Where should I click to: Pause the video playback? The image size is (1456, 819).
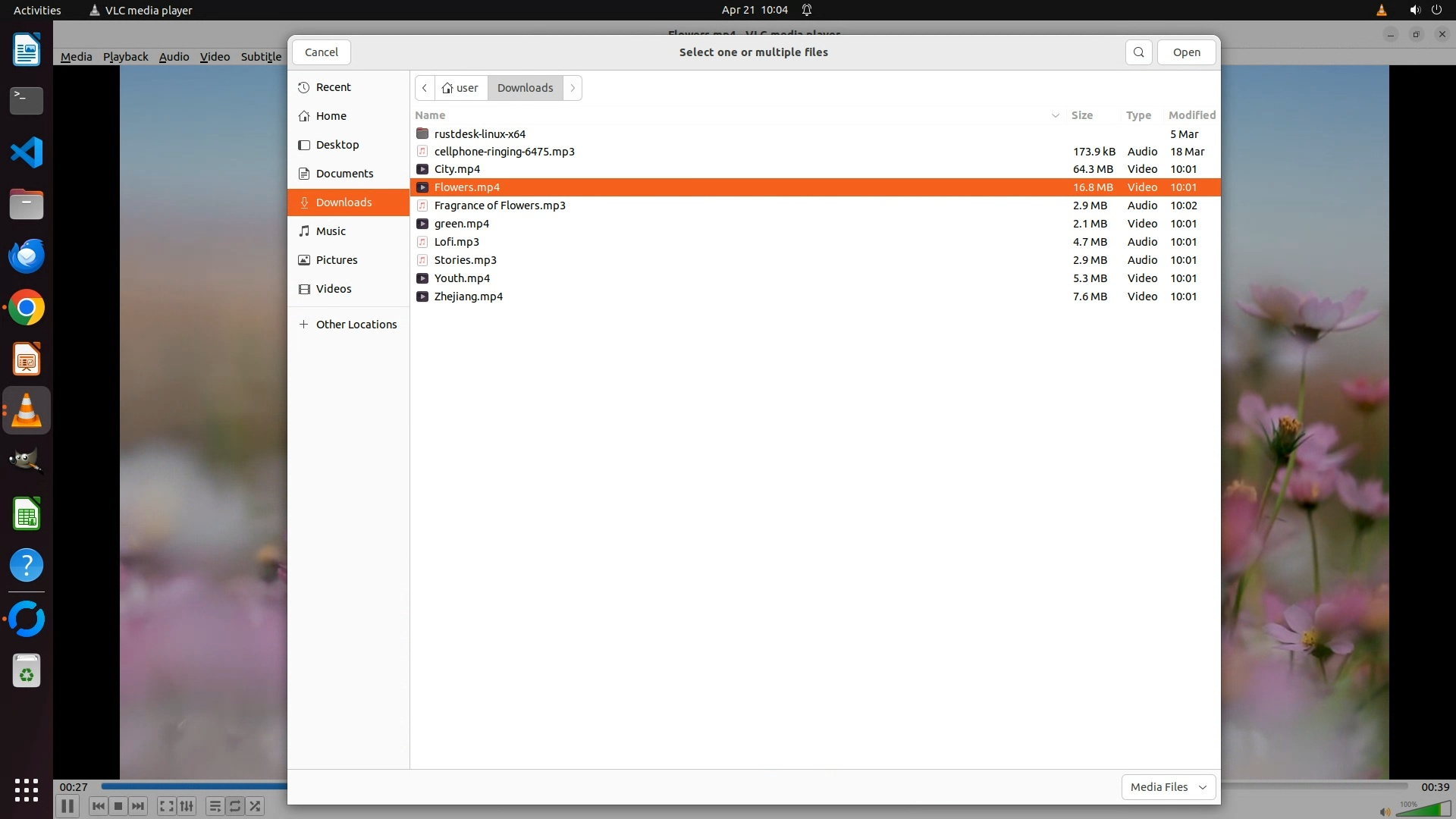[67, 806]
